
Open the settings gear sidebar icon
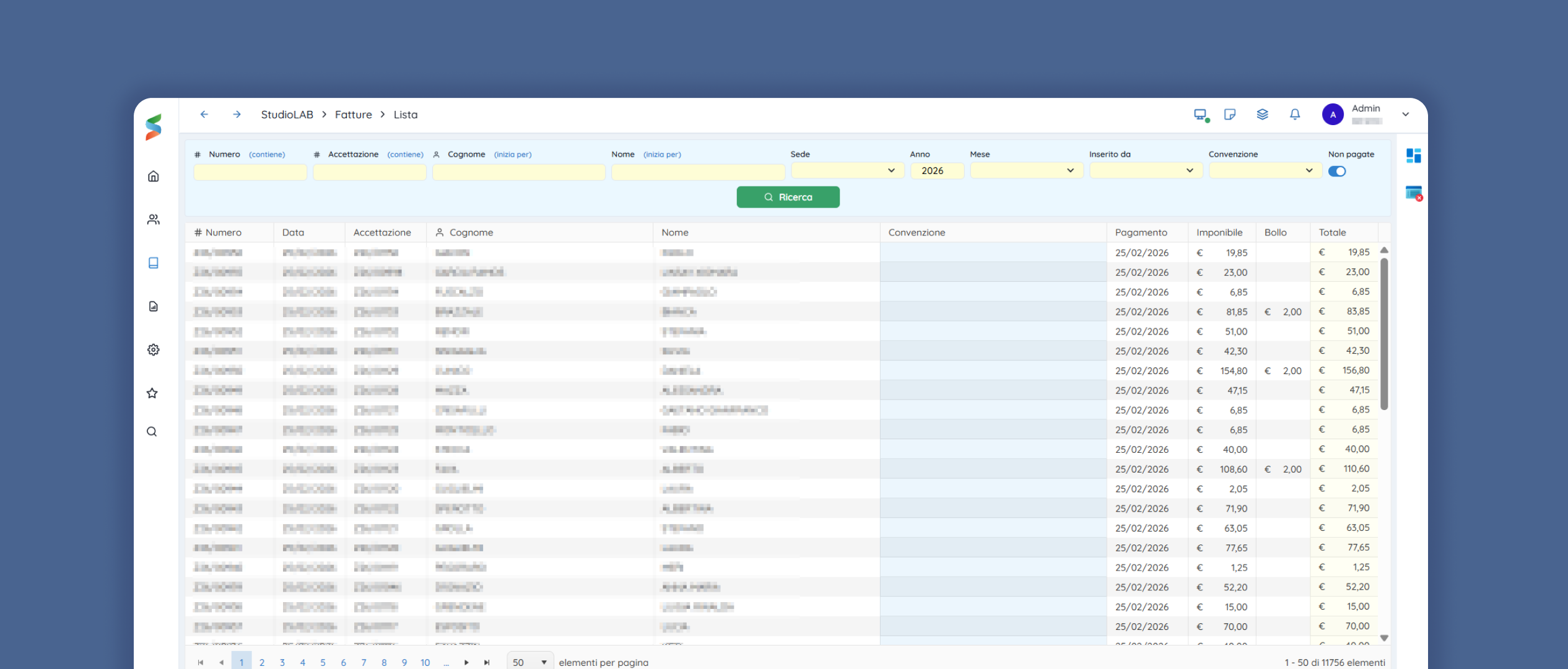[154, 349]
